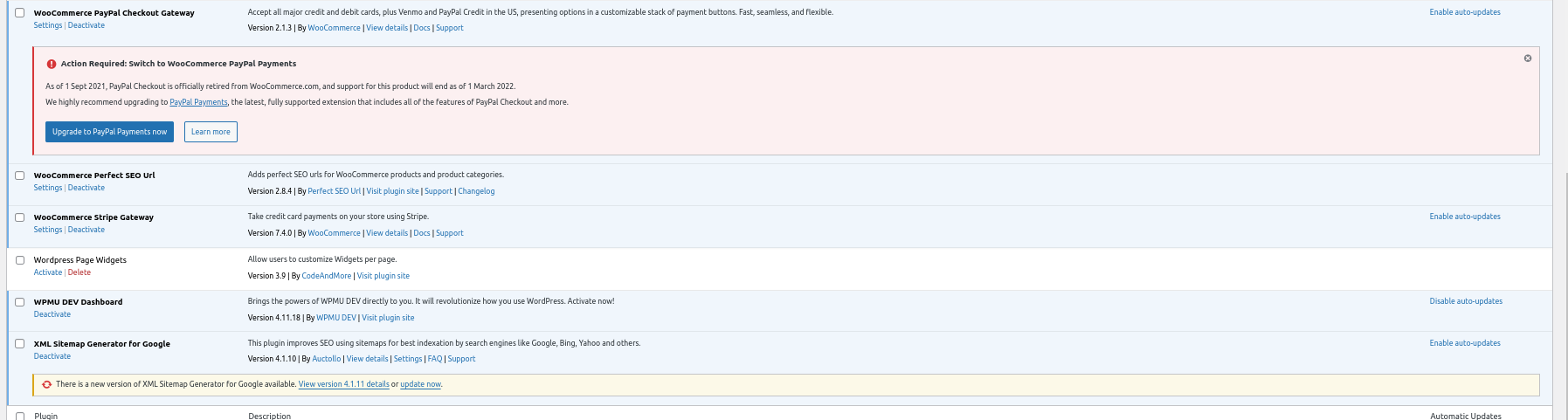Click update now for XML Sitemap Generator

[x=420, y=384]
